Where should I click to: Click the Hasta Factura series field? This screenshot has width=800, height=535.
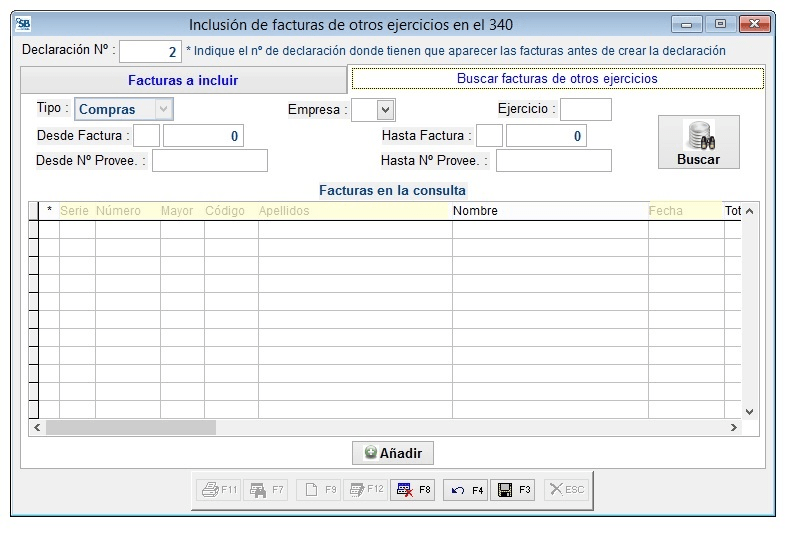[489, 136]
